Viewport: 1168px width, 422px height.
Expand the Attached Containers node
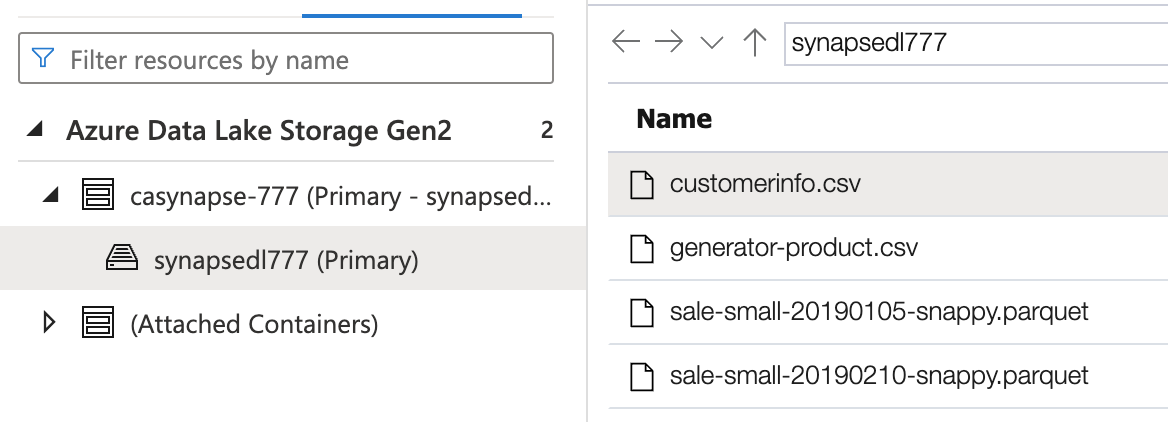click(48, 324)
